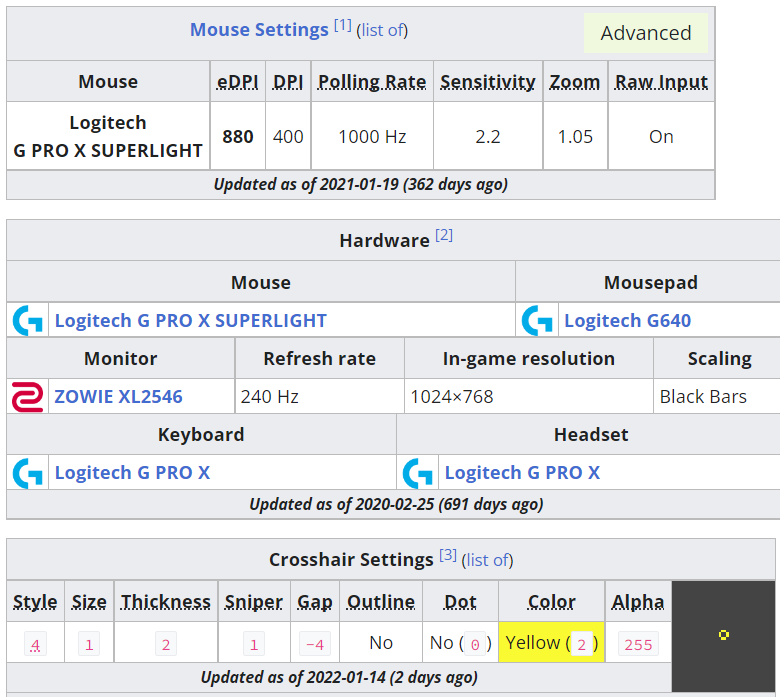Click the ZOWIE logo beside XL2546
Image resolution: width=780 pixels, height=697 pixels.
pyautogui.click(x=28, y=397)
